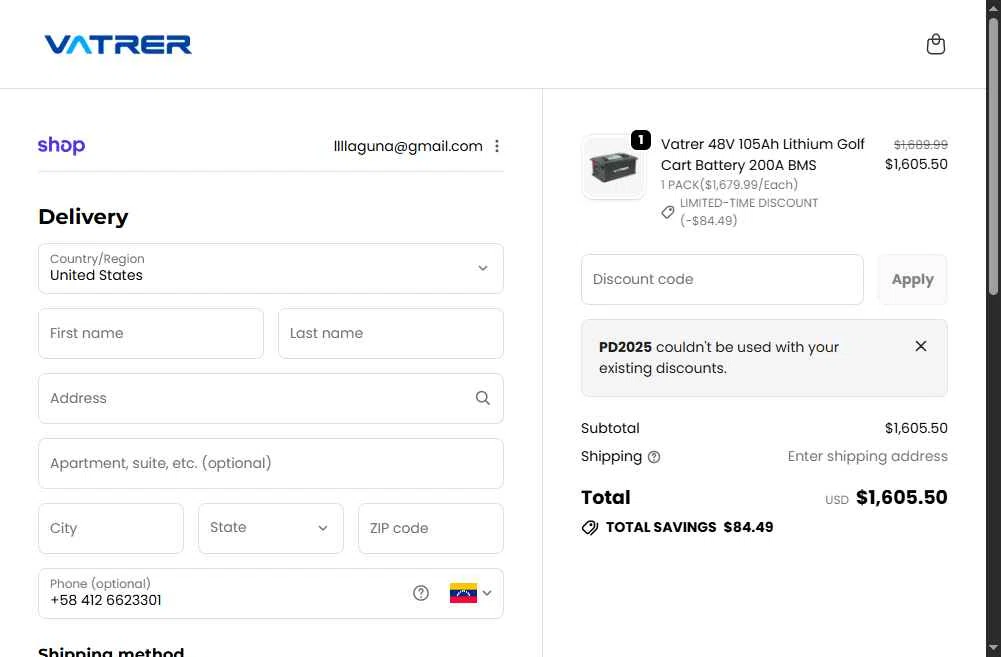The width and height of the screenshot is (1001, 657).
Task: Click the Last name field
Action: 391,333
